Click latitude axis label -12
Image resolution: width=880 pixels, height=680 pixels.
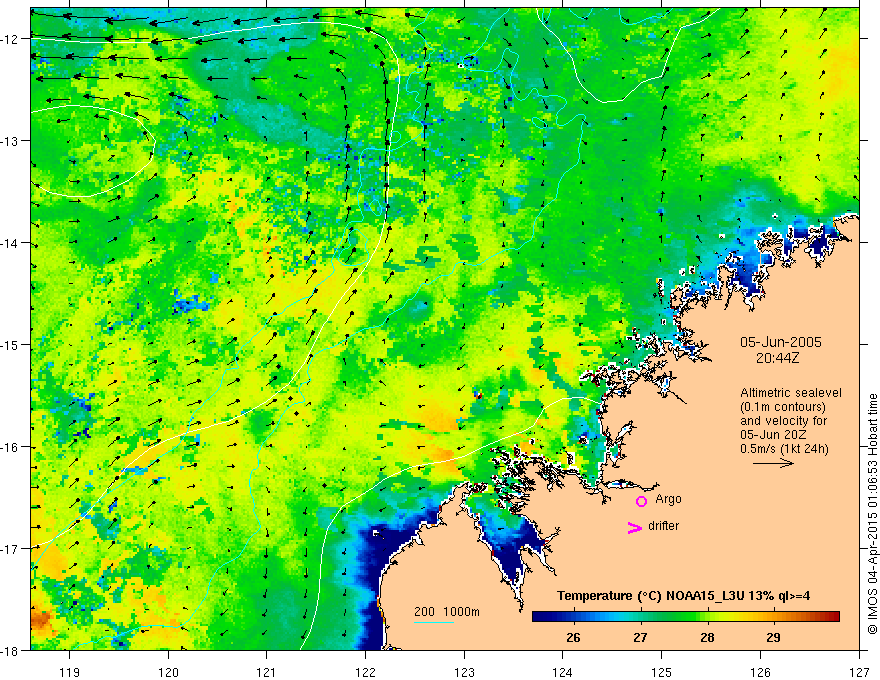[11, 39]
